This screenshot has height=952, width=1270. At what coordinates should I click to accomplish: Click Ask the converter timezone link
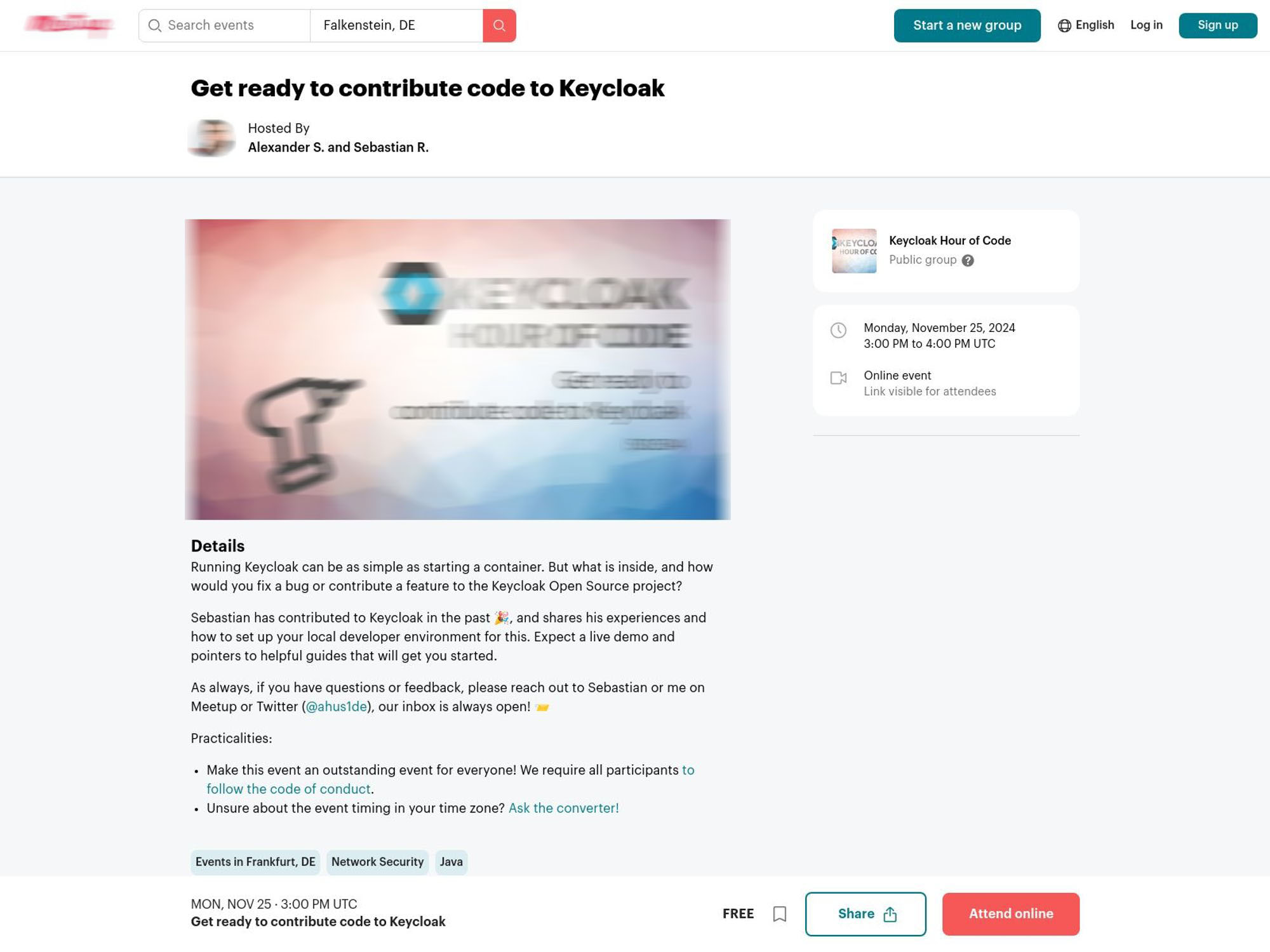point(563,808)
